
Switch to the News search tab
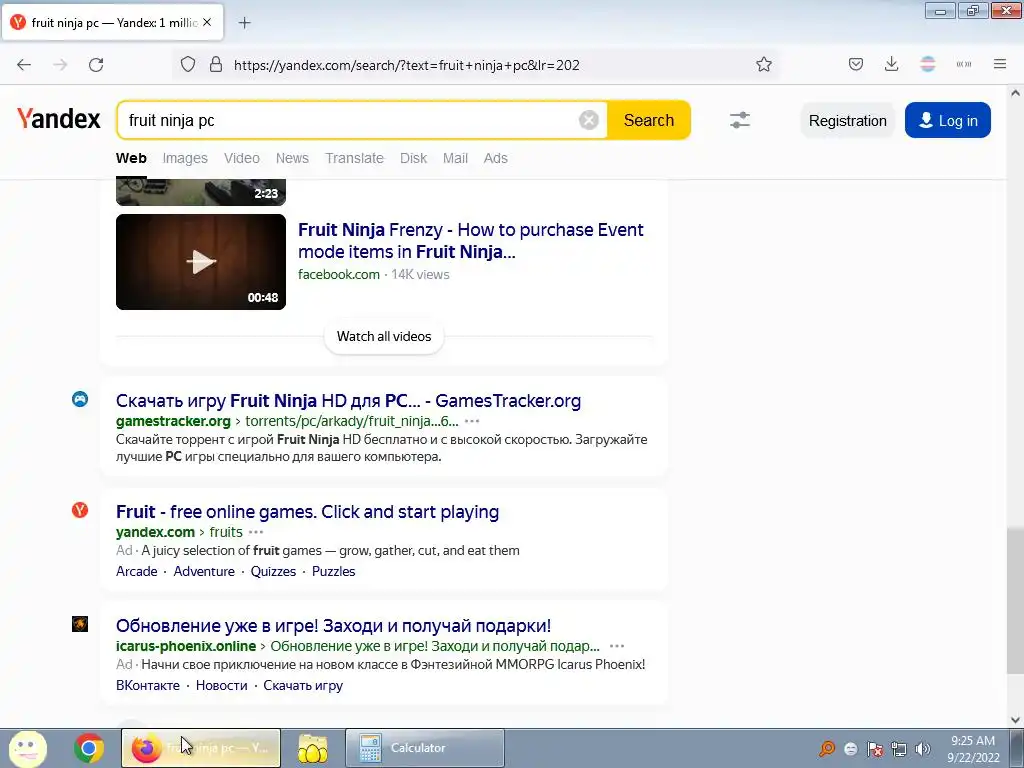[x=292, y=158]
